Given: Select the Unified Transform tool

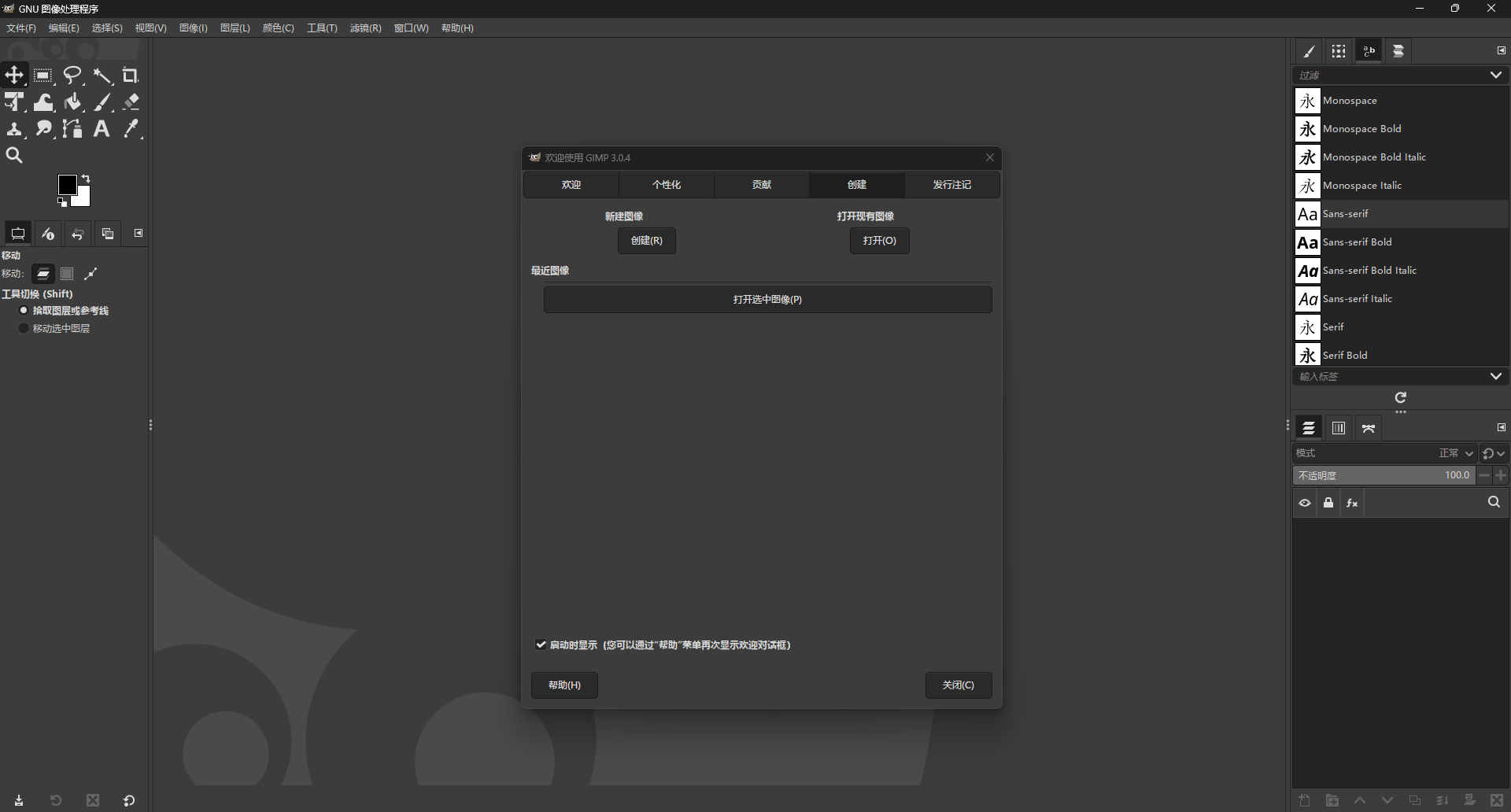Looking at the screenshot, I should coord(14,102).
